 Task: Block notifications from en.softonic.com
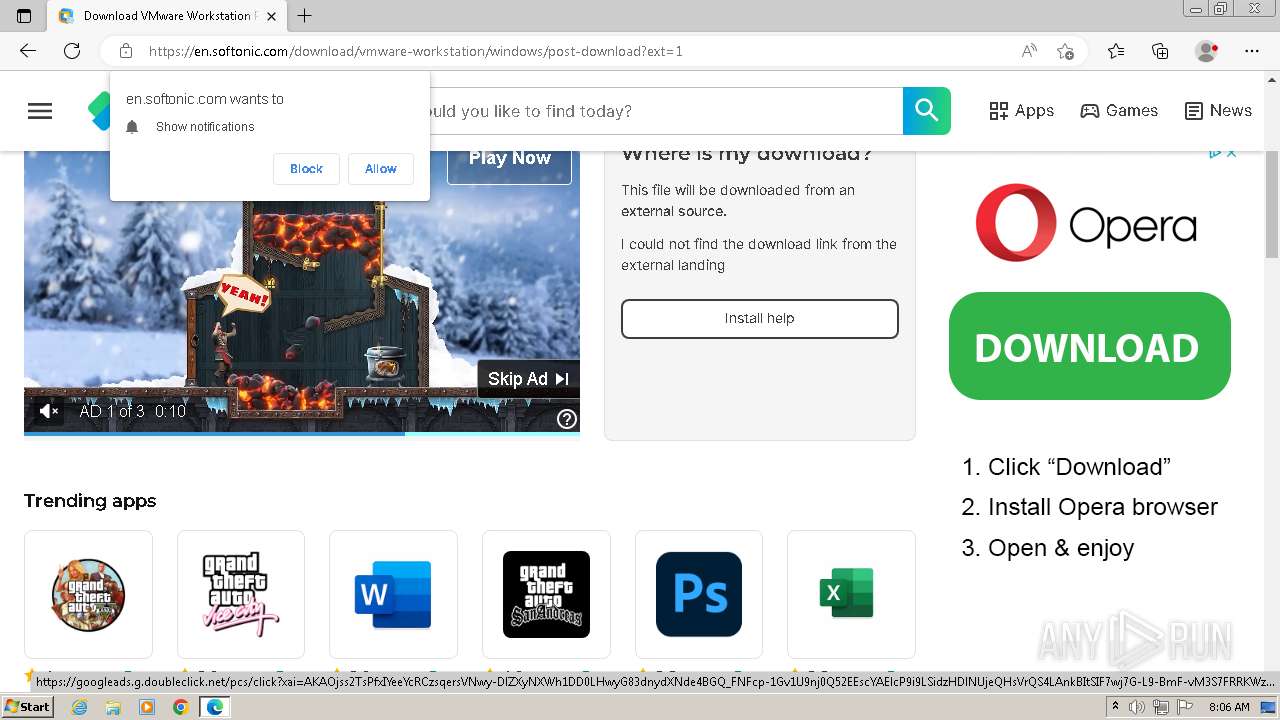coord(306,169)
